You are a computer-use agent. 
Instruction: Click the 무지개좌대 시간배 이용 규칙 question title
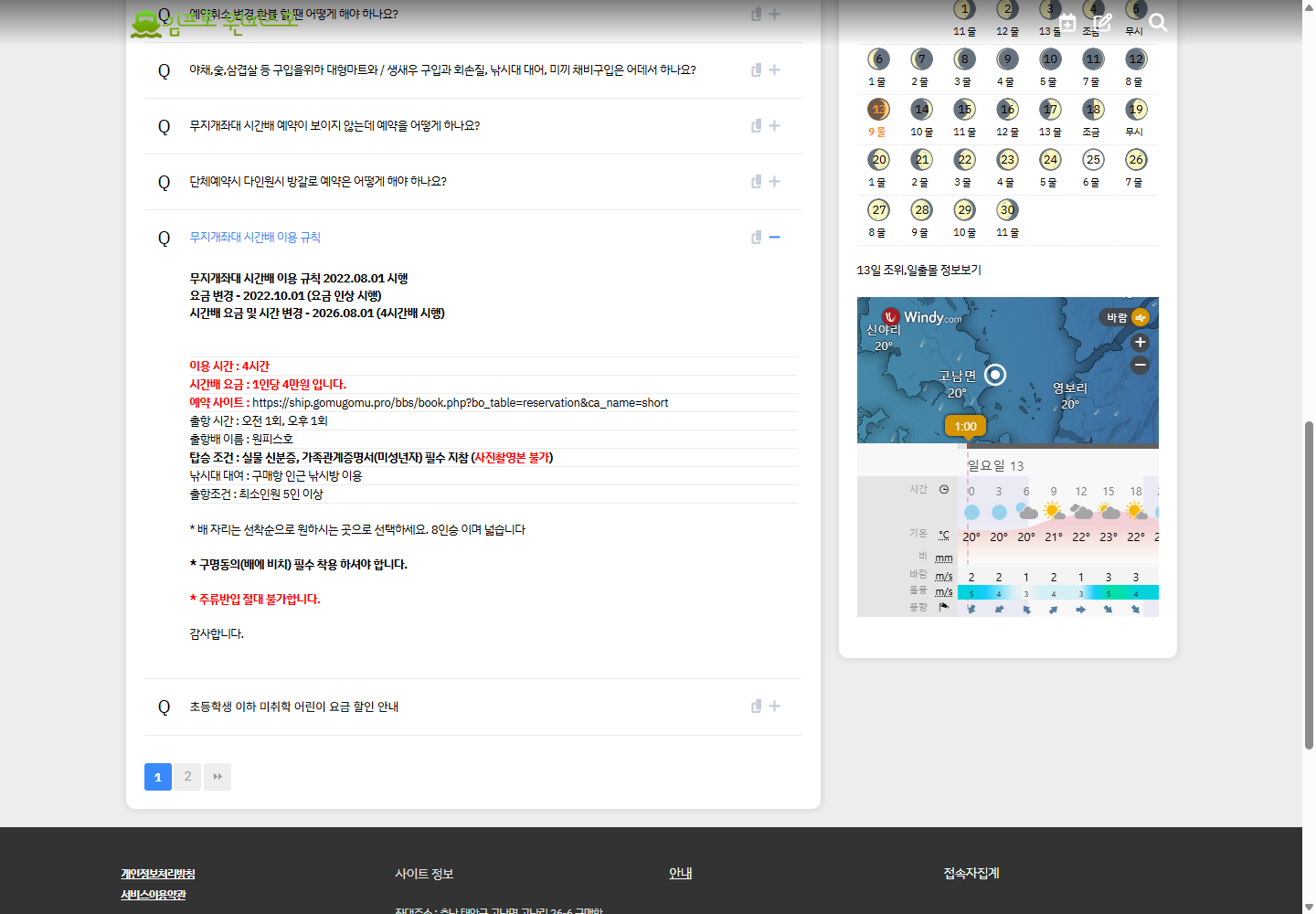pos(255,238)
